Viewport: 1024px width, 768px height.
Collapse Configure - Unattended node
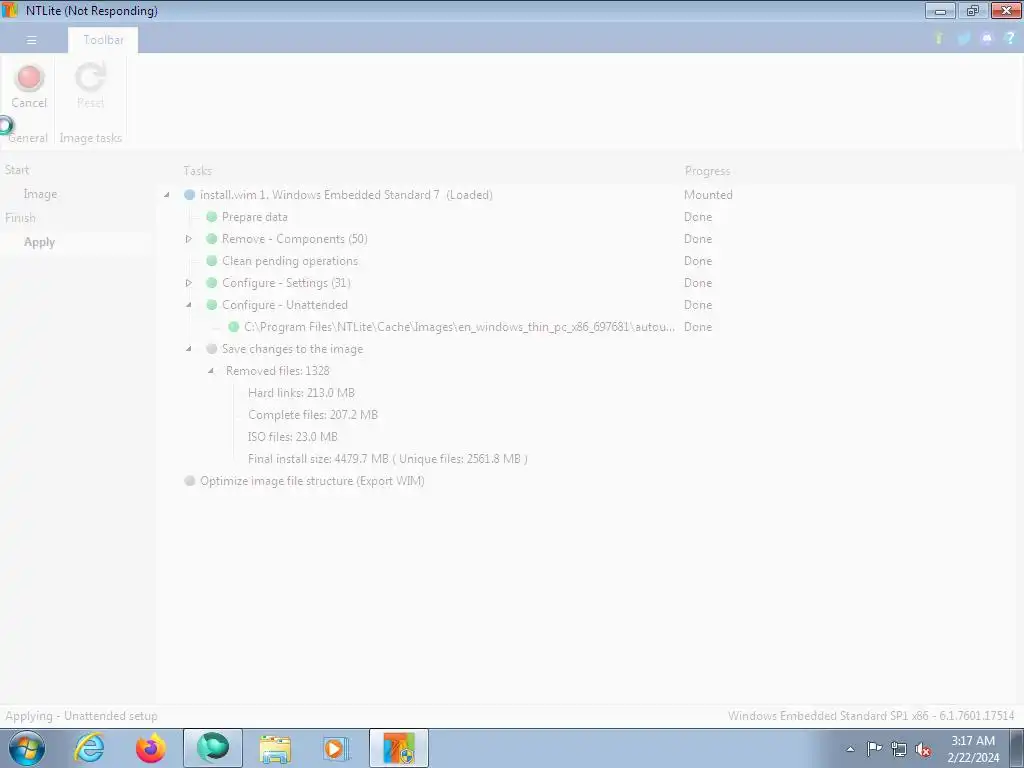coord(189,305)
